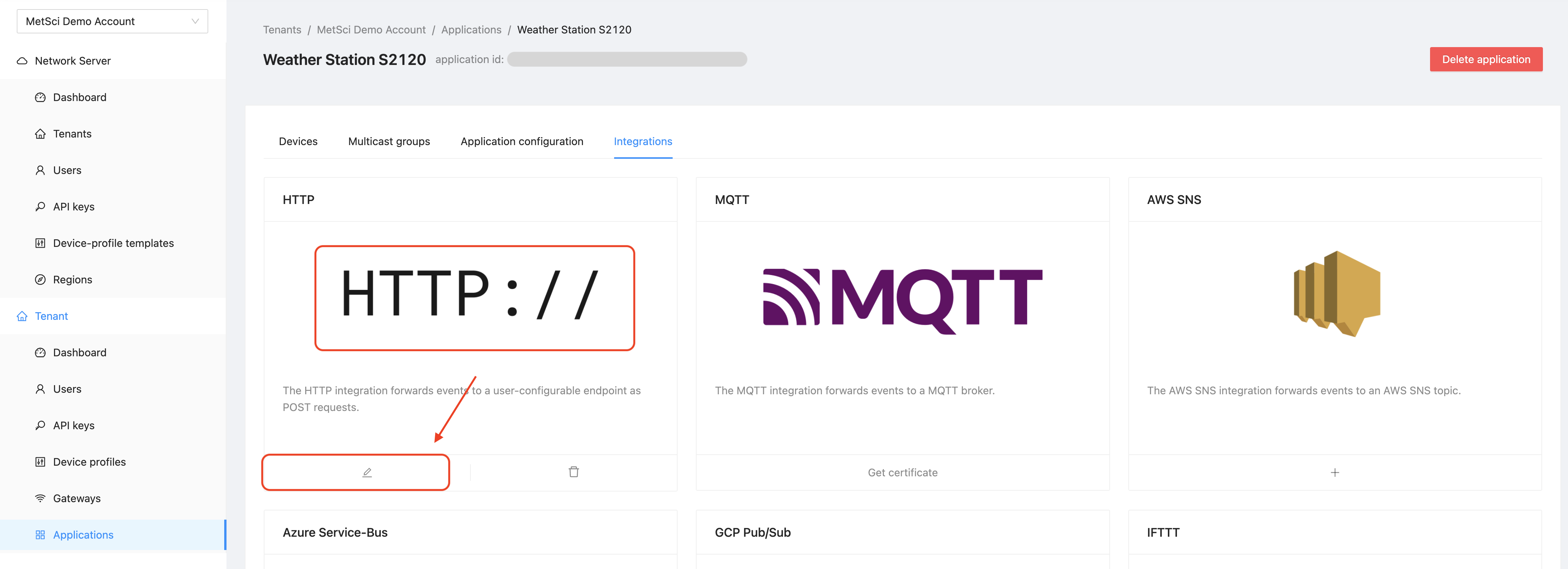Switch to the Devices tab
The height and width of the screenshot is (569, 1568).
298,141
